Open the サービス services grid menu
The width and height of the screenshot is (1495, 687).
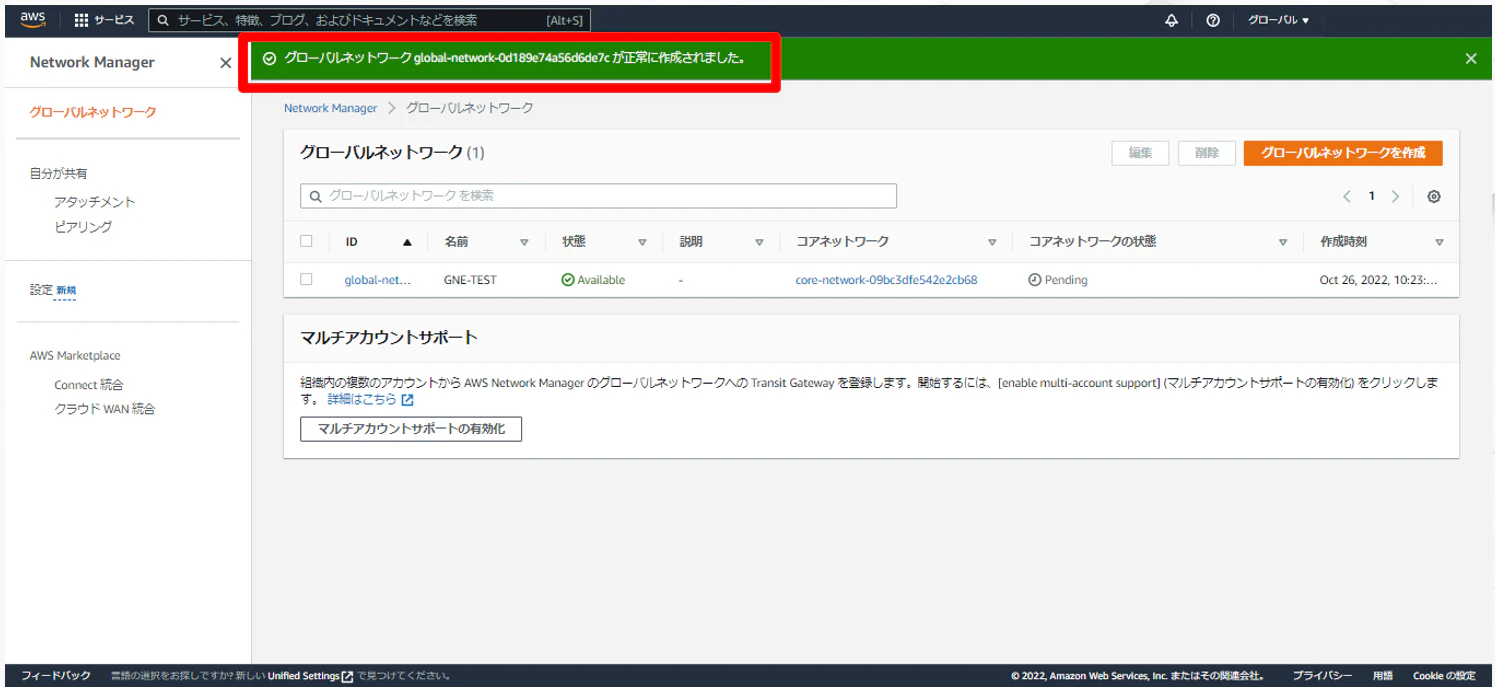coord(104,20)
